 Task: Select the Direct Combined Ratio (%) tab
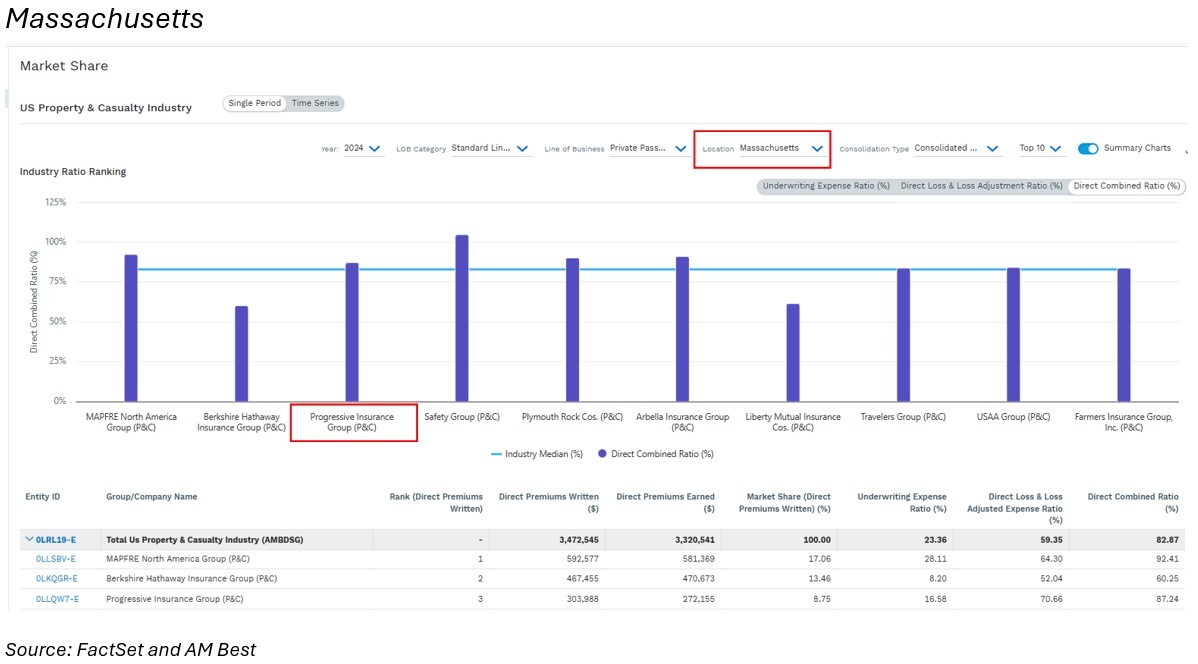click(x=1127, y=186)
